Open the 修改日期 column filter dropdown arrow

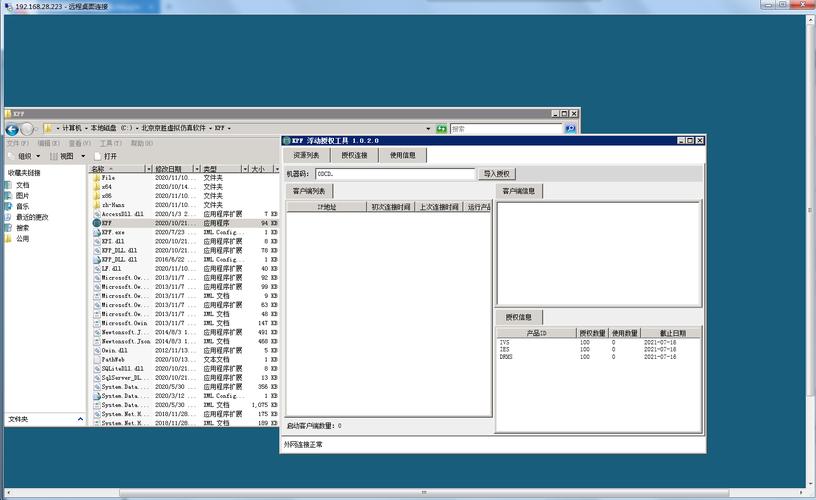[197, 169]
